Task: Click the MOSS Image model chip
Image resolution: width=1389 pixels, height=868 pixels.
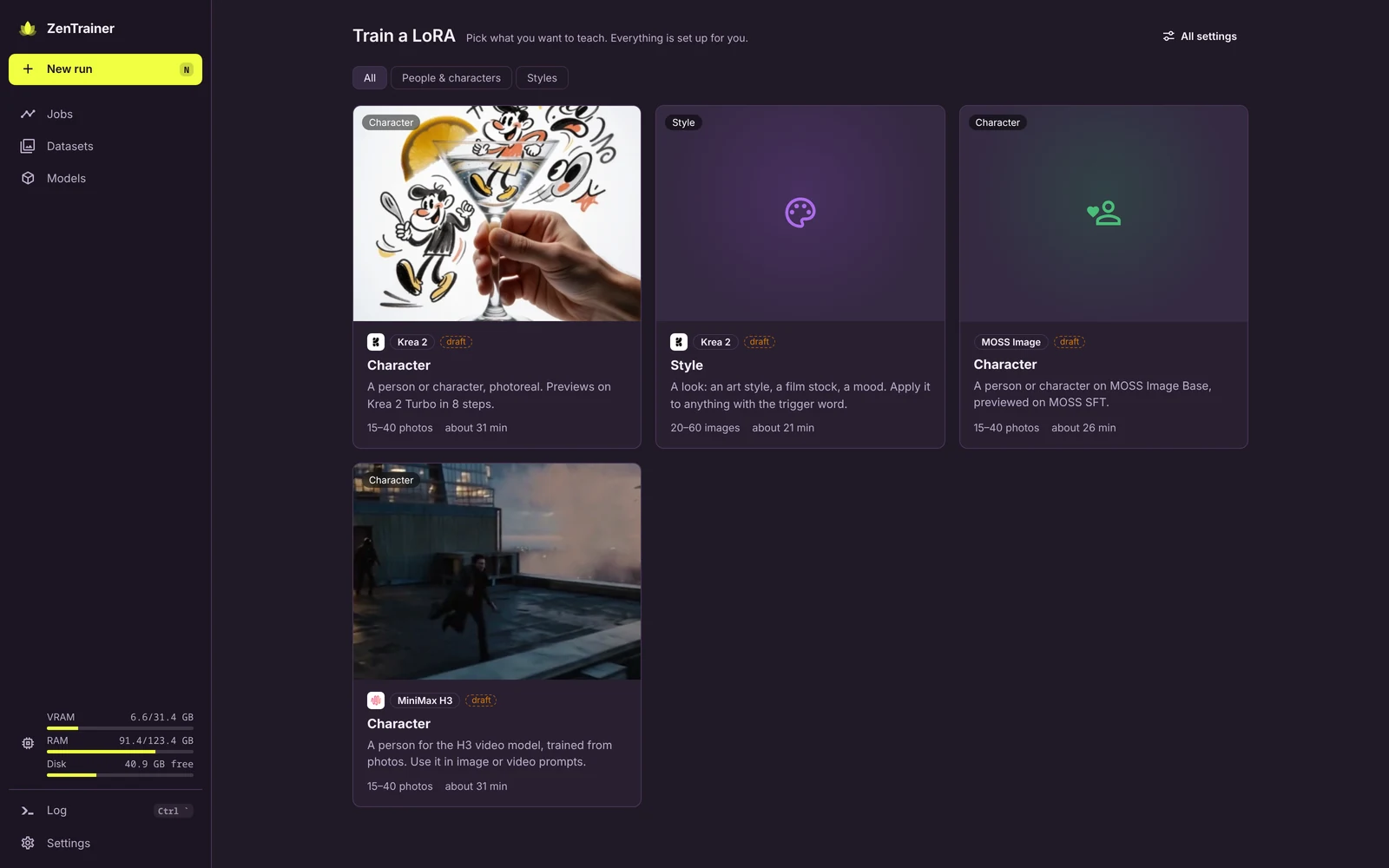Action: 1010,342
